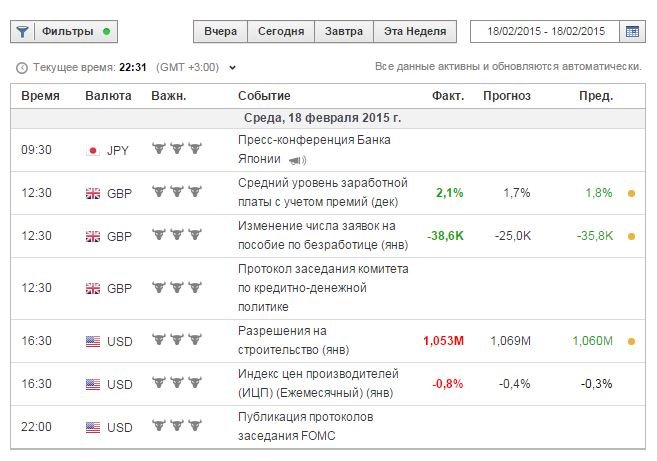Click the clock icon near current time
This screenshot has width=657, height=461.
point(22,68)
